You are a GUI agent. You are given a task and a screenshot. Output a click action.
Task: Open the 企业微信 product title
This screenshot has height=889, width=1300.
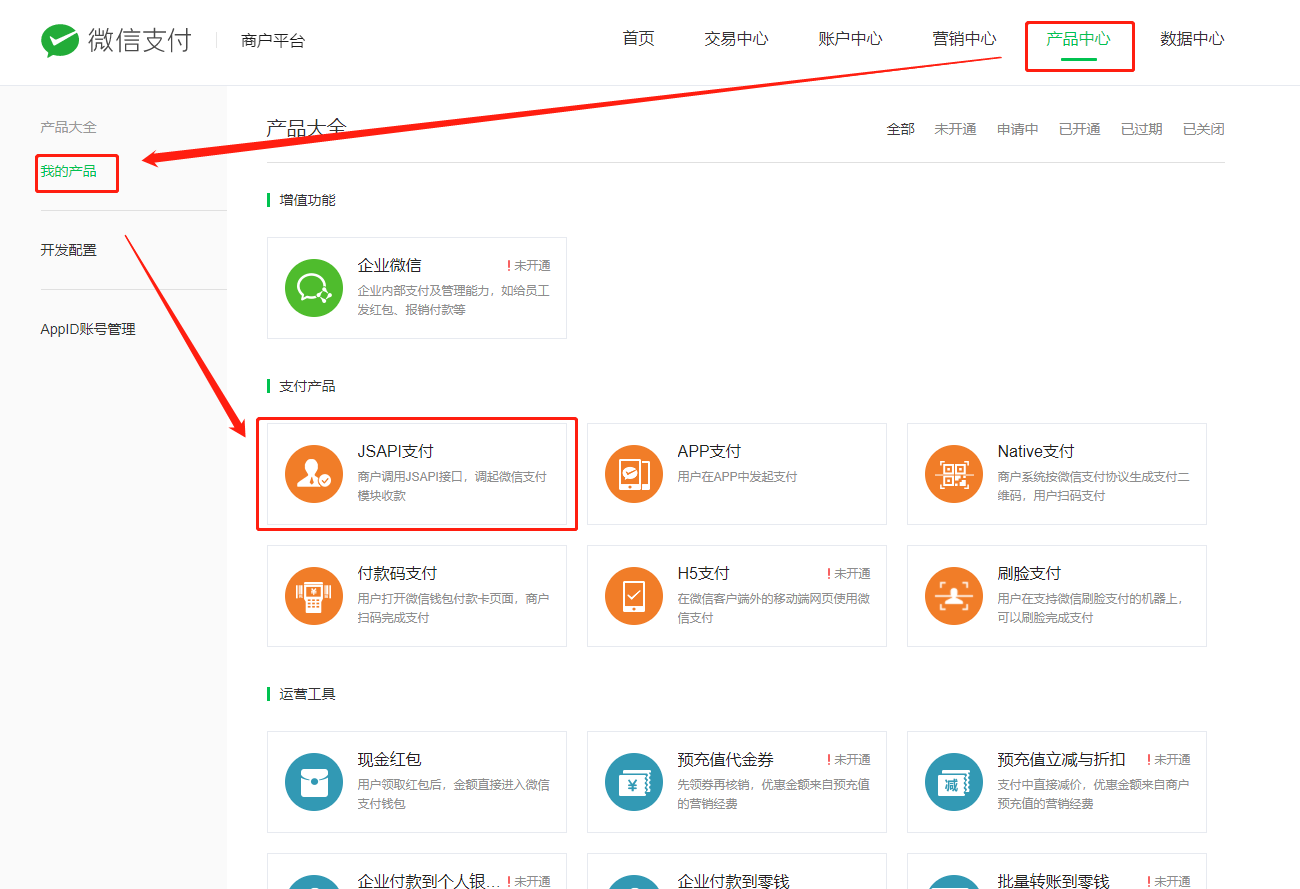389,265
